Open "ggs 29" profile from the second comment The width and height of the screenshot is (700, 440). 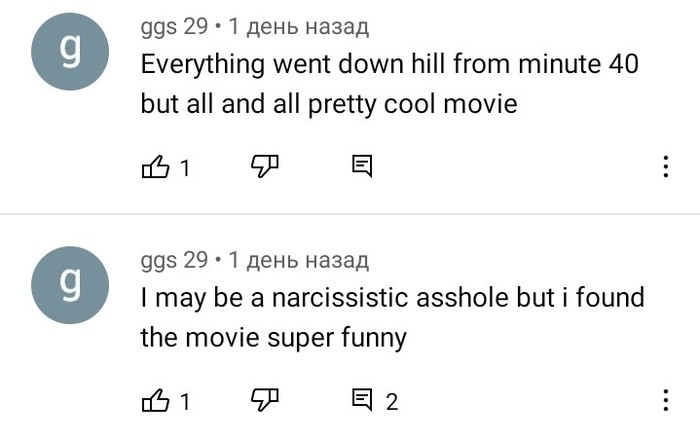[x=174, y=261]
